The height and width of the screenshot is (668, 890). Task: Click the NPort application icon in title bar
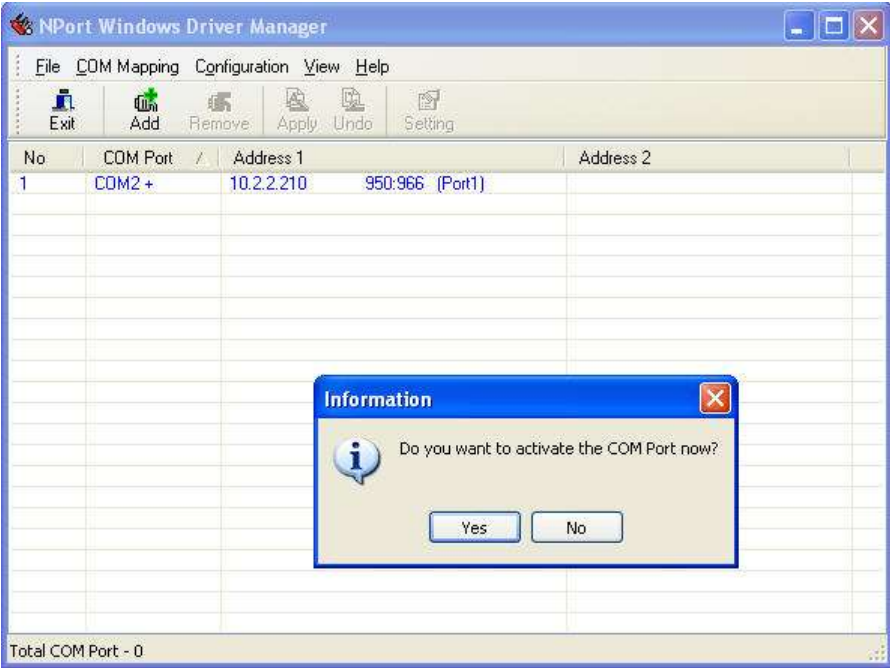(22, 26)
